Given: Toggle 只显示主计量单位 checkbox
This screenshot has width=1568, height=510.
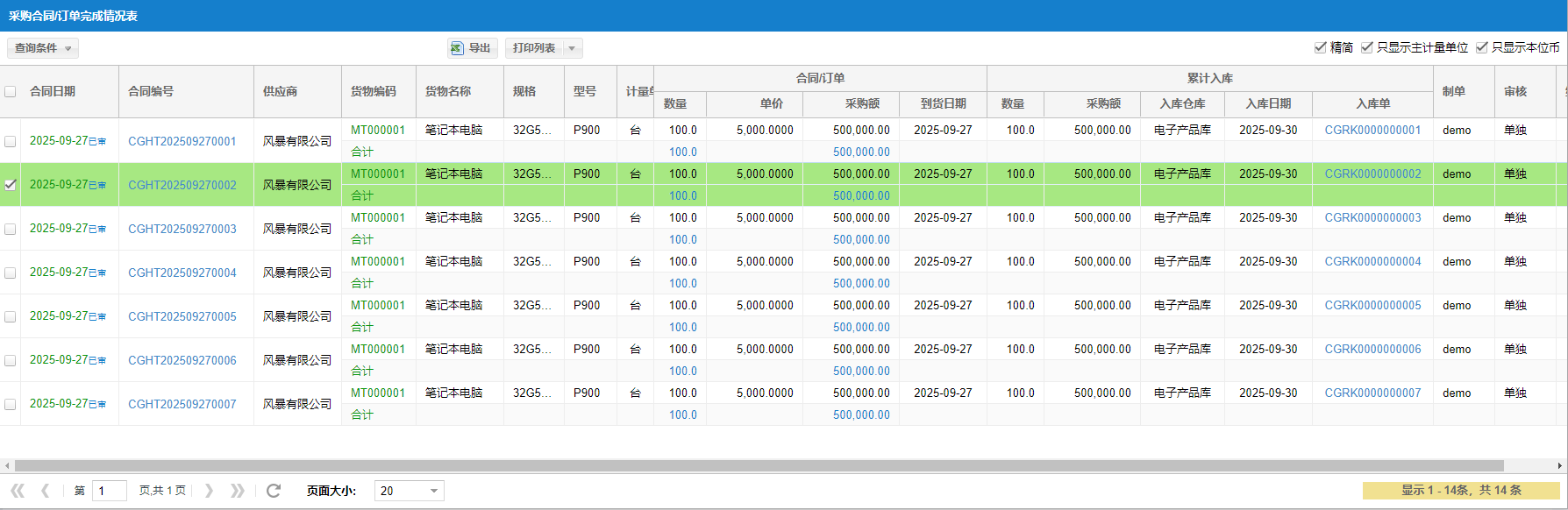Looking at the screenshot, I should pyautogui.click(x=1366, y=47).
